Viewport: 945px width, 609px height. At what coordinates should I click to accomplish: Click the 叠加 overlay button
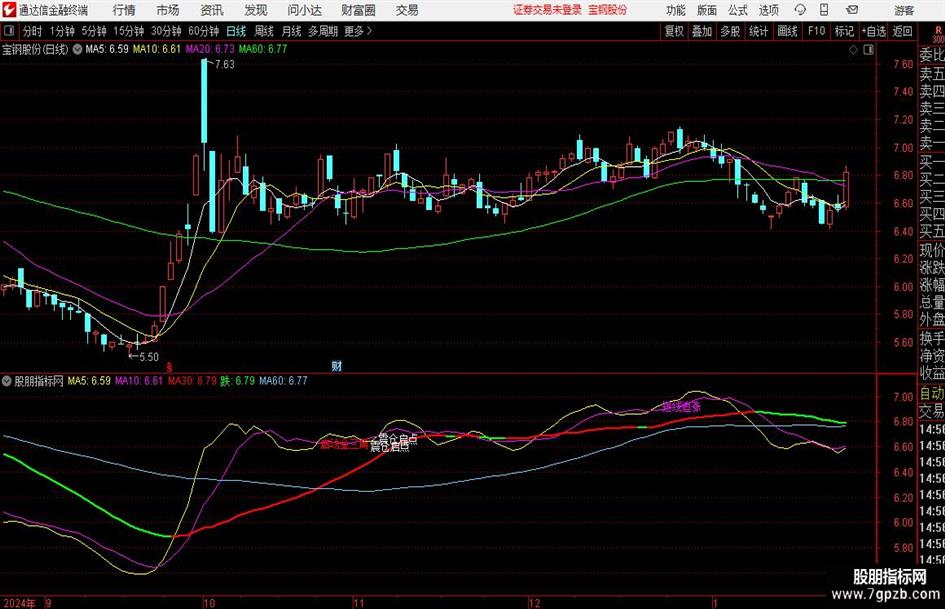coord(702,31)
